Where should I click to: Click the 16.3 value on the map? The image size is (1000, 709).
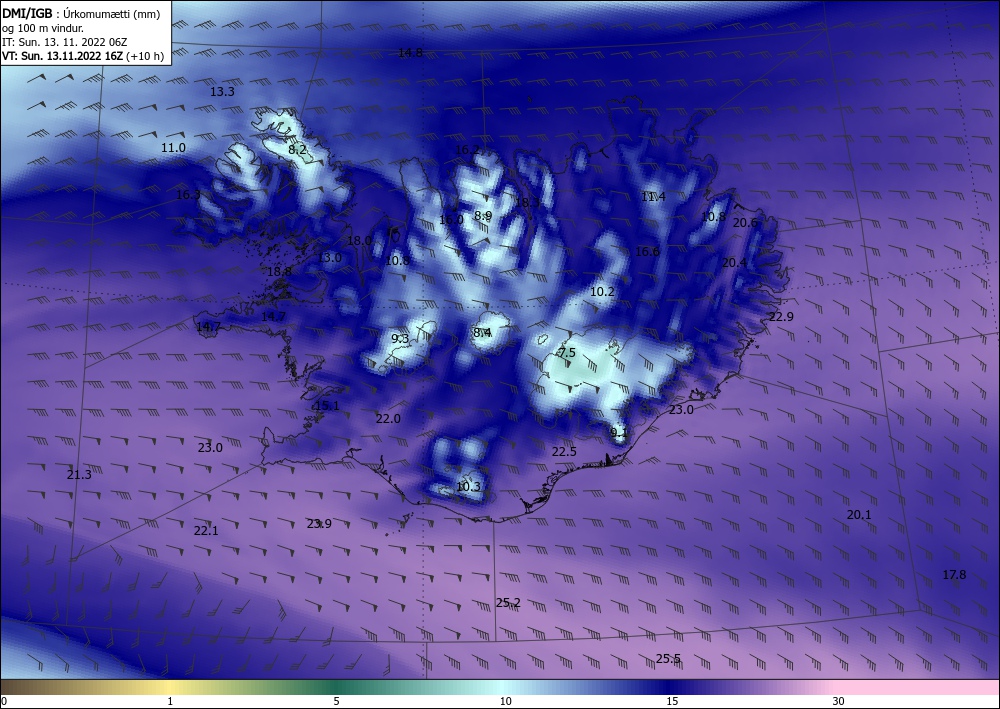click(x=188, y=194)
